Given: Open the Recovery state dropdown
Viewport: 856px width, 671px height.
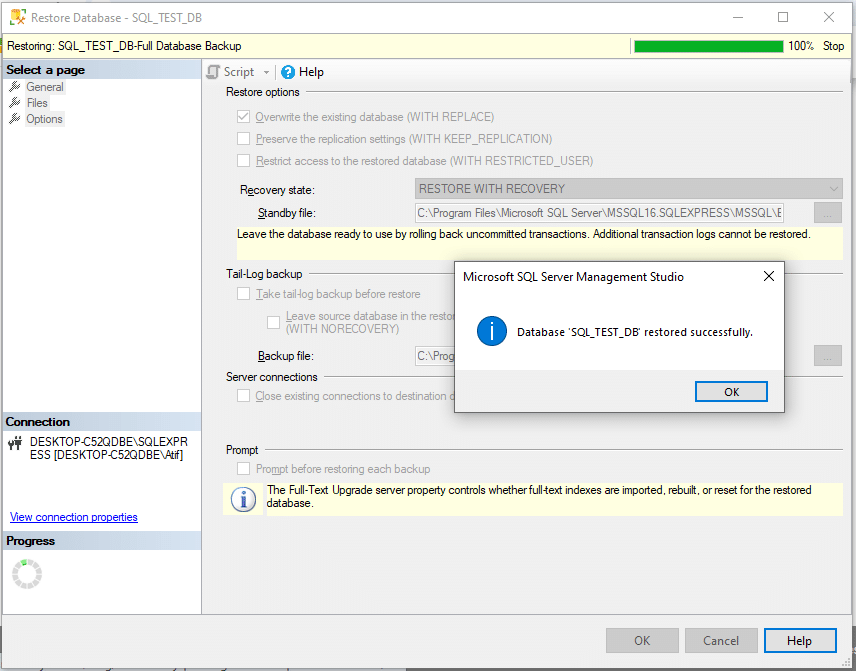Looking at the screenshot, I should pyautogui.click(x=628, y=189).
